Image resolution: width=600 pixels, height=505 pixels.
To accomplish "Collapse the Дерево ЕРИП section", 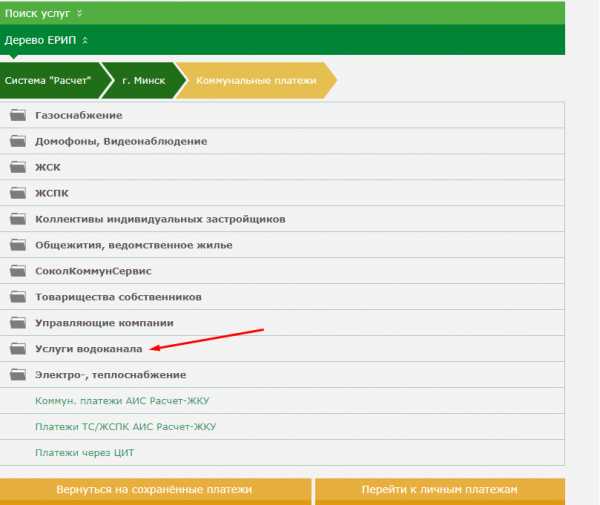I will (47, 40).
